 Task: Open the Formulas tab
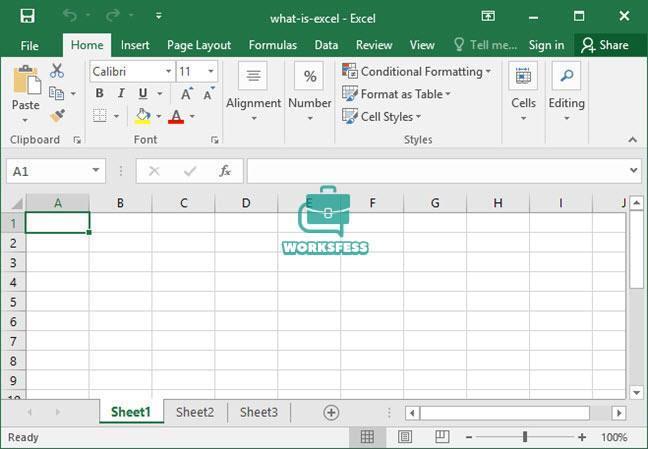pos(273,45)
